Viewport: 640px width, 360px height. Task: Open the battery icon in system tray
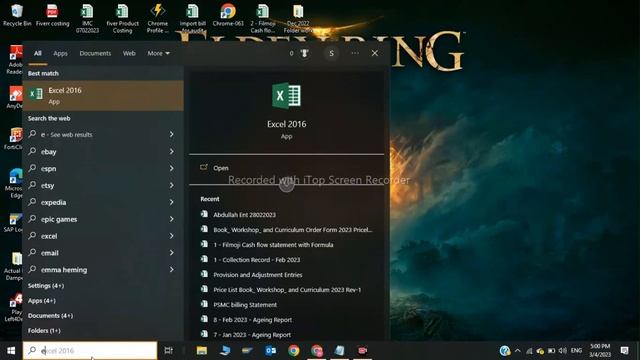[551, 351]
